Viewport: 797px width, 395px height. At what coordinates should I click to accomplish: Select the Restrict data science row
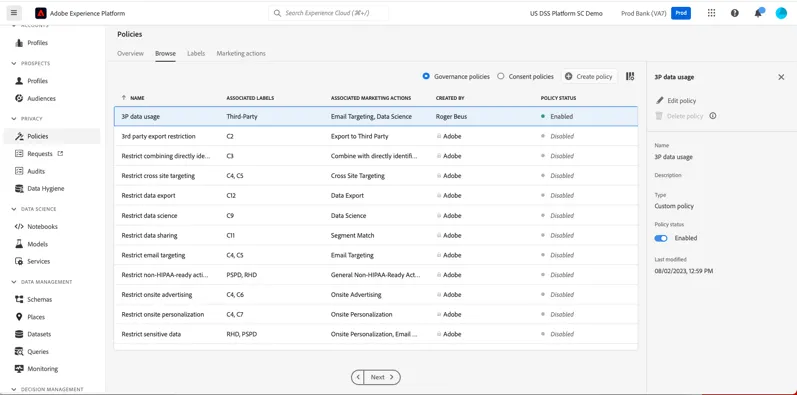(376, 216)
